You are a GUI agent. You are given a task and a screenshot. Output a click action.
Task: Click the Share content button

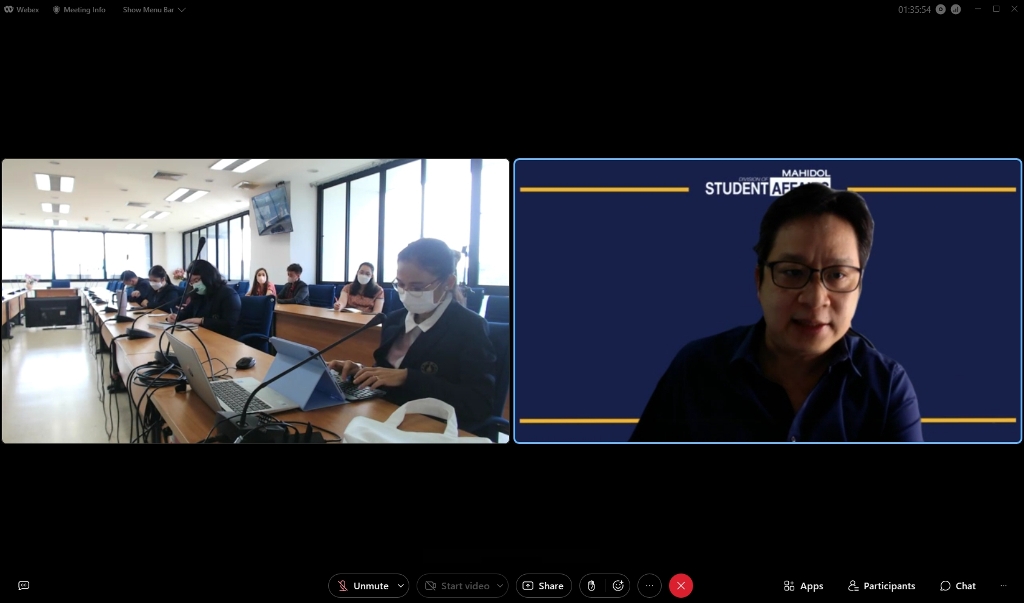click(x=543, y=586)
